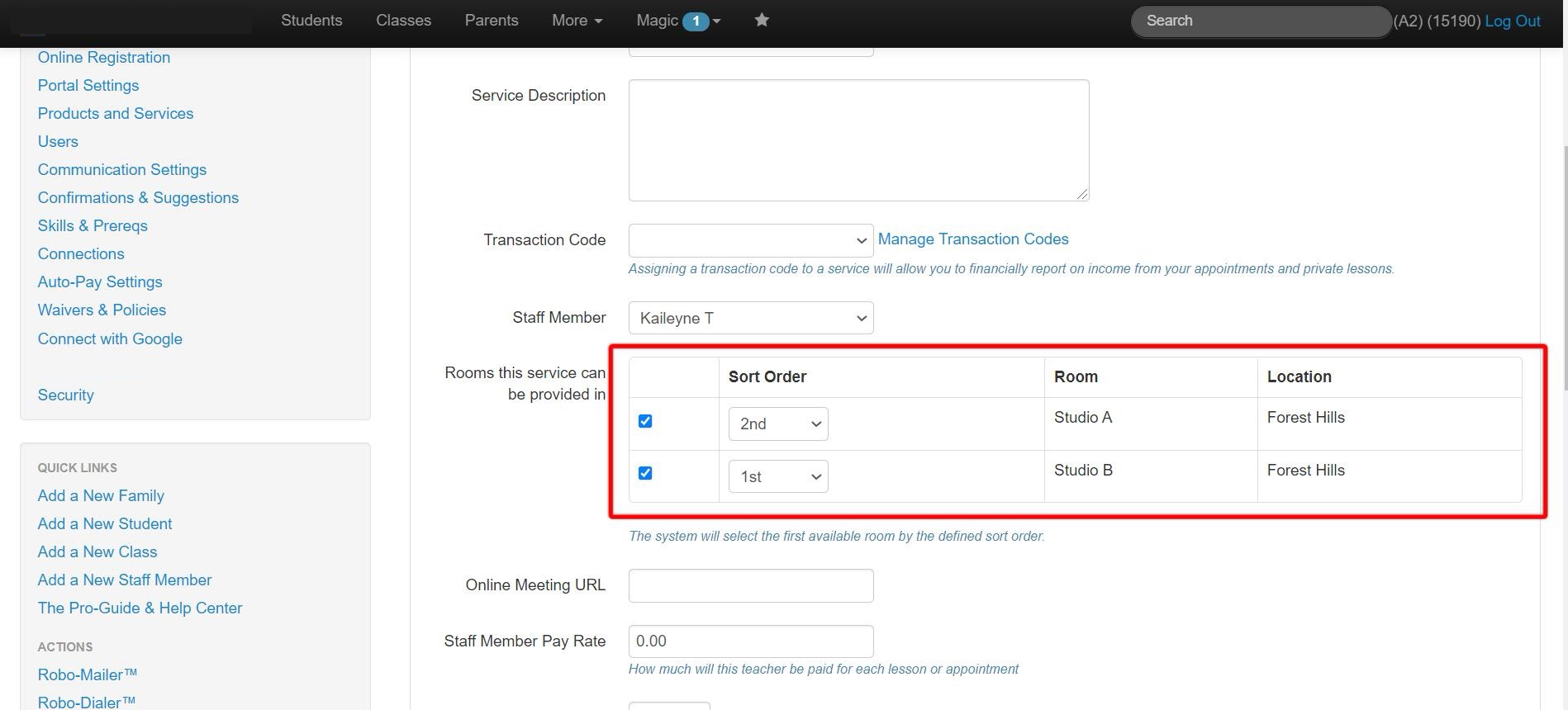Open Auto-Pay Settings link
Image resolution: width=1568 pixels, height=710 pixels.
pyautogui.click(x=100, y=282)
